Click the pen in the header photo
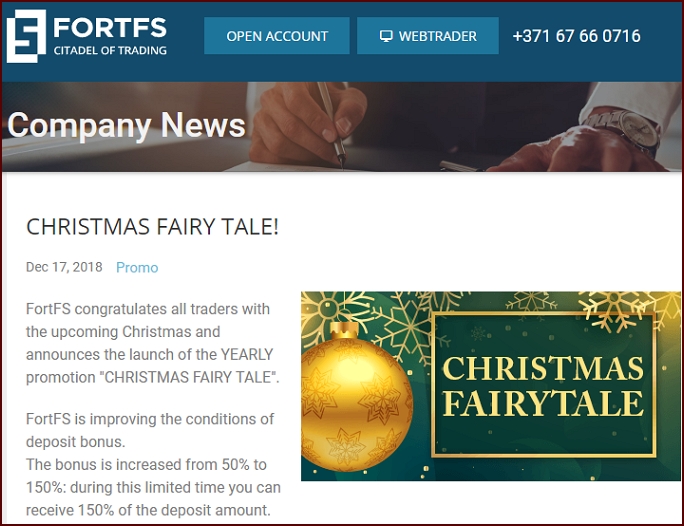The height and width of the screenshot is (526, 684). click(332, 124)
